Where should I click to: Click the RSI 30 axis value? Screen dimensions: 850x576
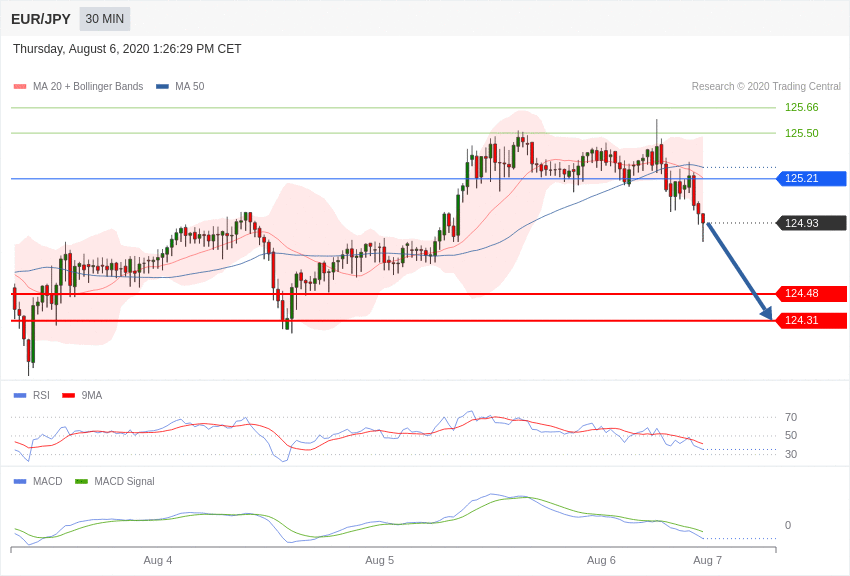click(791, 454)
